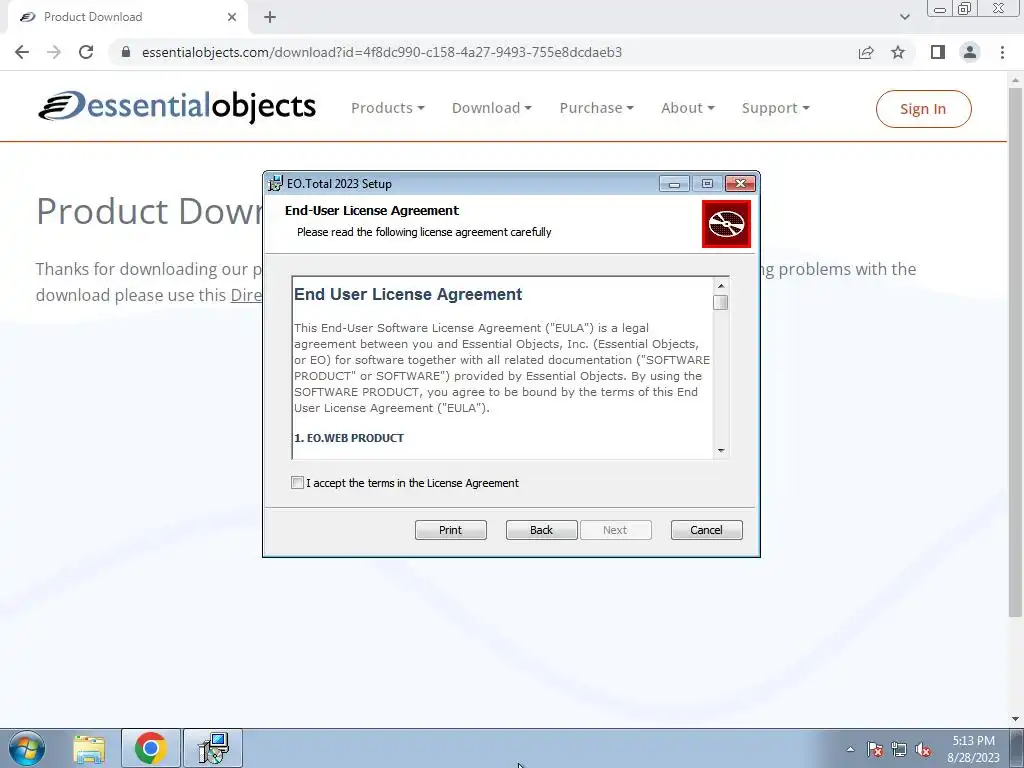Click the installer disc logo icon
Screen dimensions: 1024x768
[x=726, y=224]
